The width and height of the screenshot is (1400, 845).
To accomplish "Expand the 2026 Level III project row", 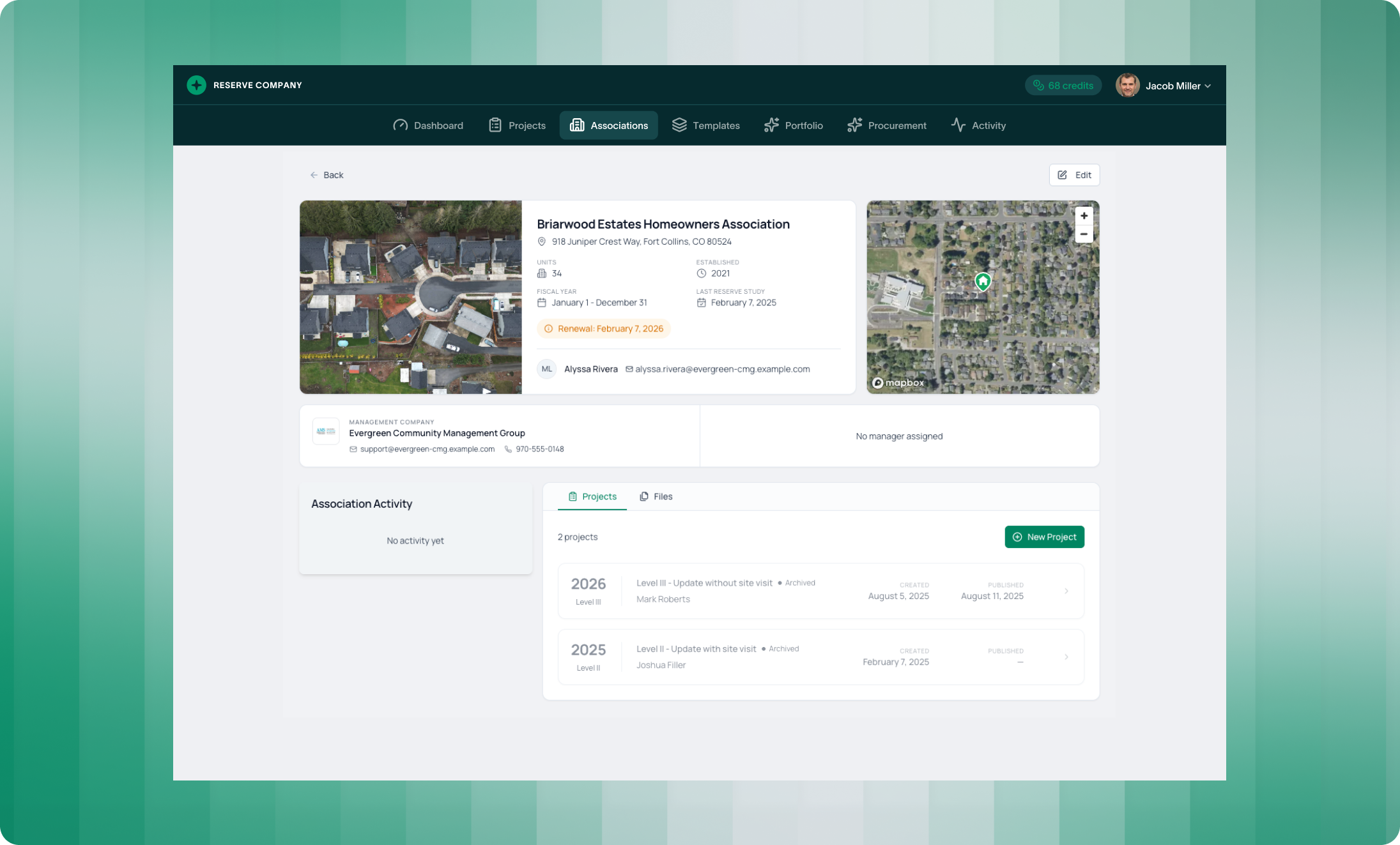I will click(x=1066, y=591).
